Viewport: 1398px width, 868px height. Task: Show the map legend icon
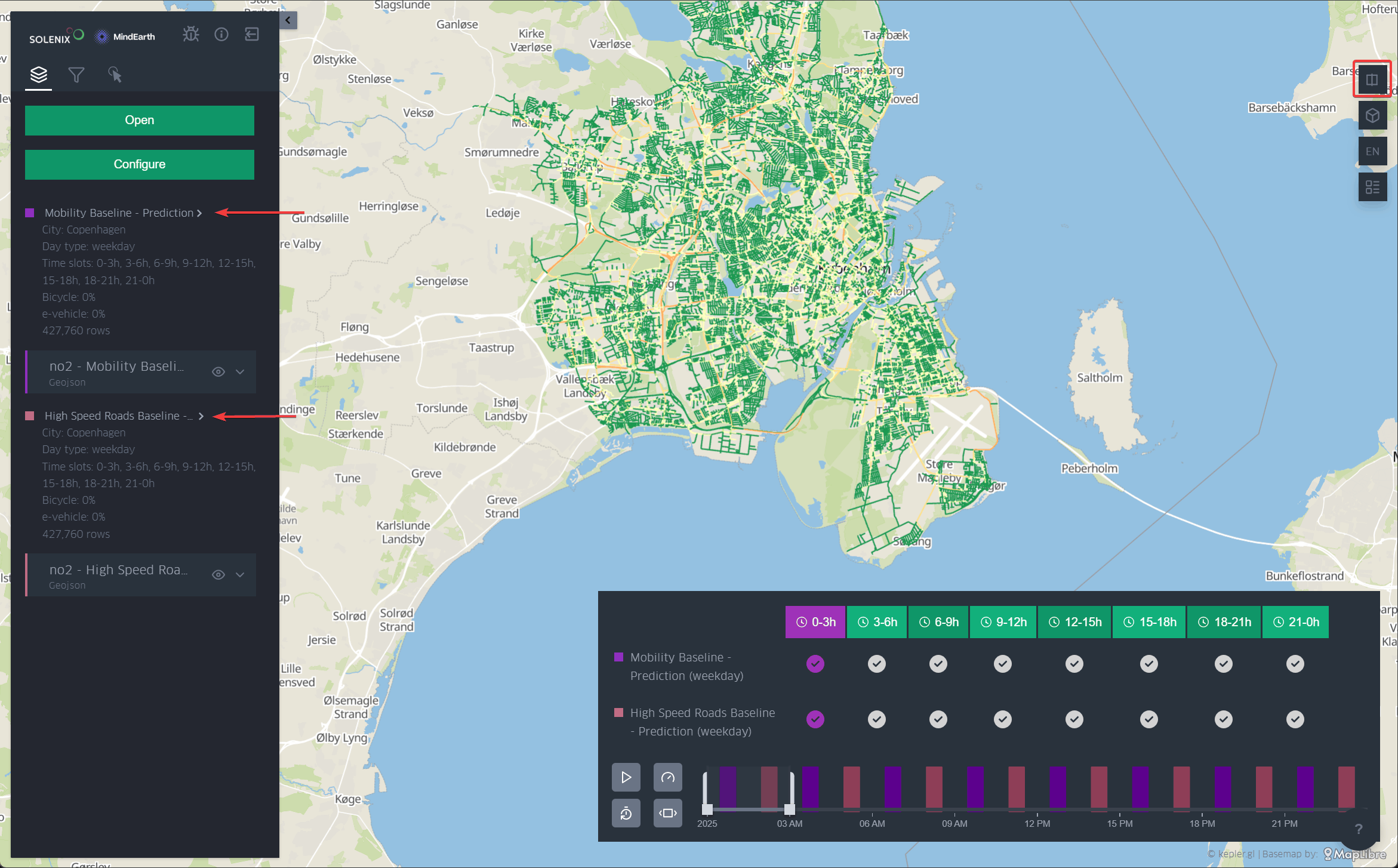click(1372, 187)
